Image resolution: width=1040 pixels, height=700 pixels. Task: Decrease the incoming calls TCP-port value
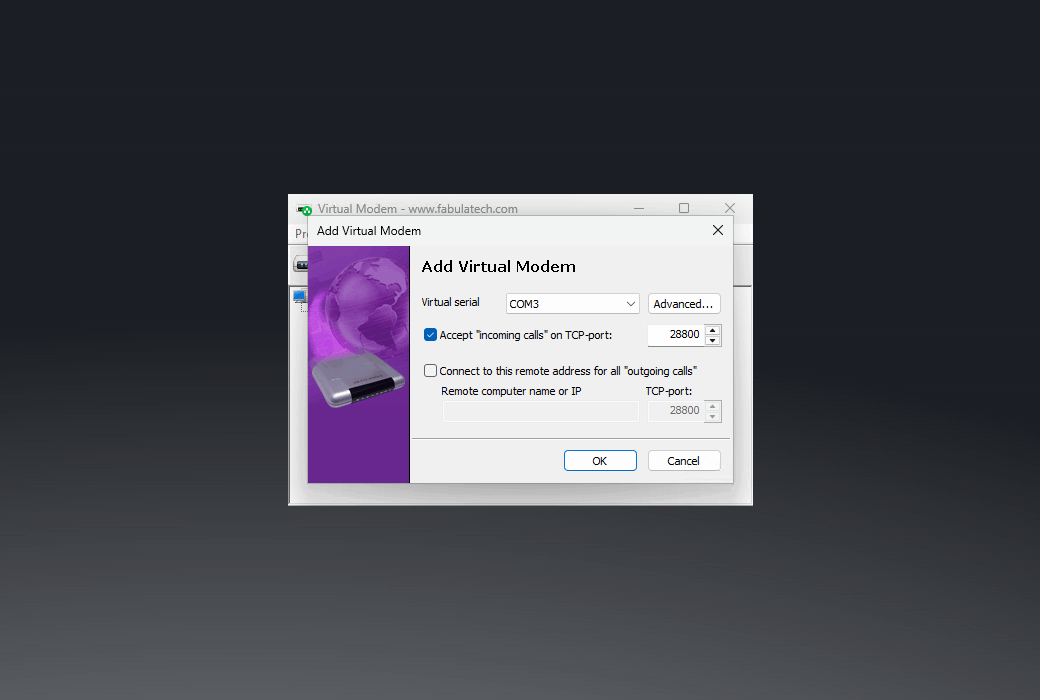click(x=712, y=341)
